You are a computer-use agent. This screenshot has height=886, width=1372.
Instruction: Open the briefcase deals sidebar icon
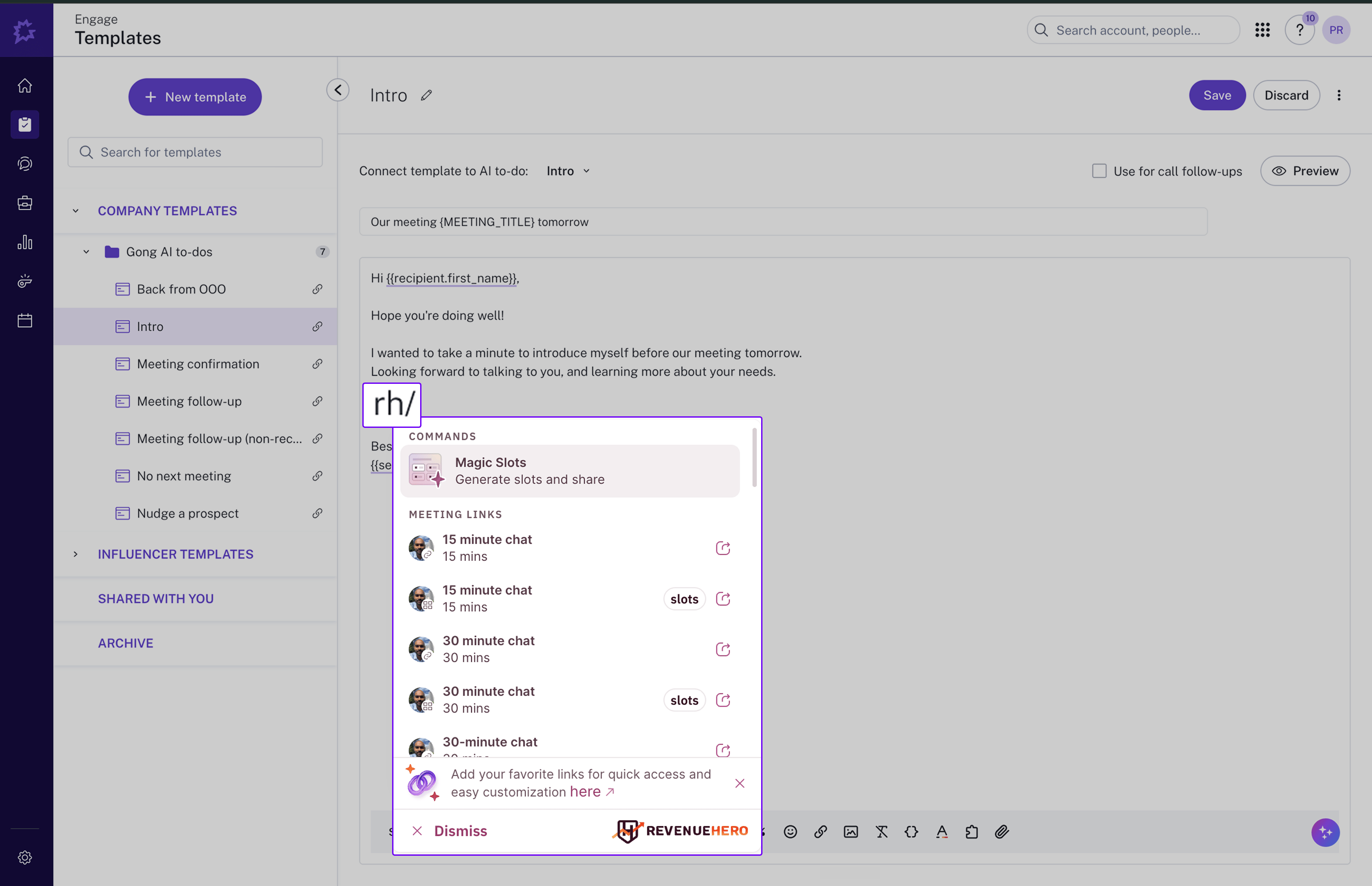25,203
